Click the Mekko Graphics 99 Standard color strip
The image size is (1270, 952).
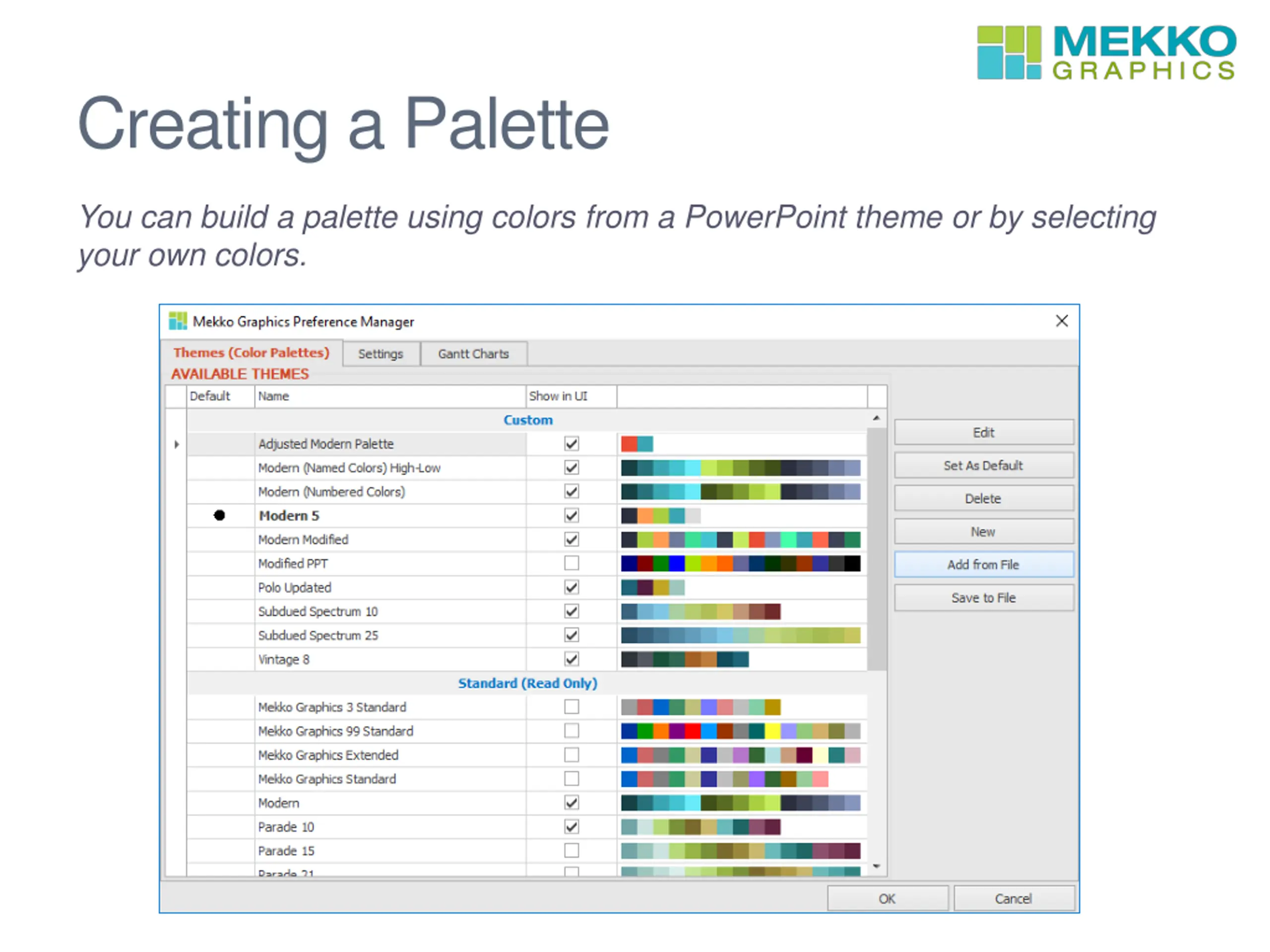(741, 731)
